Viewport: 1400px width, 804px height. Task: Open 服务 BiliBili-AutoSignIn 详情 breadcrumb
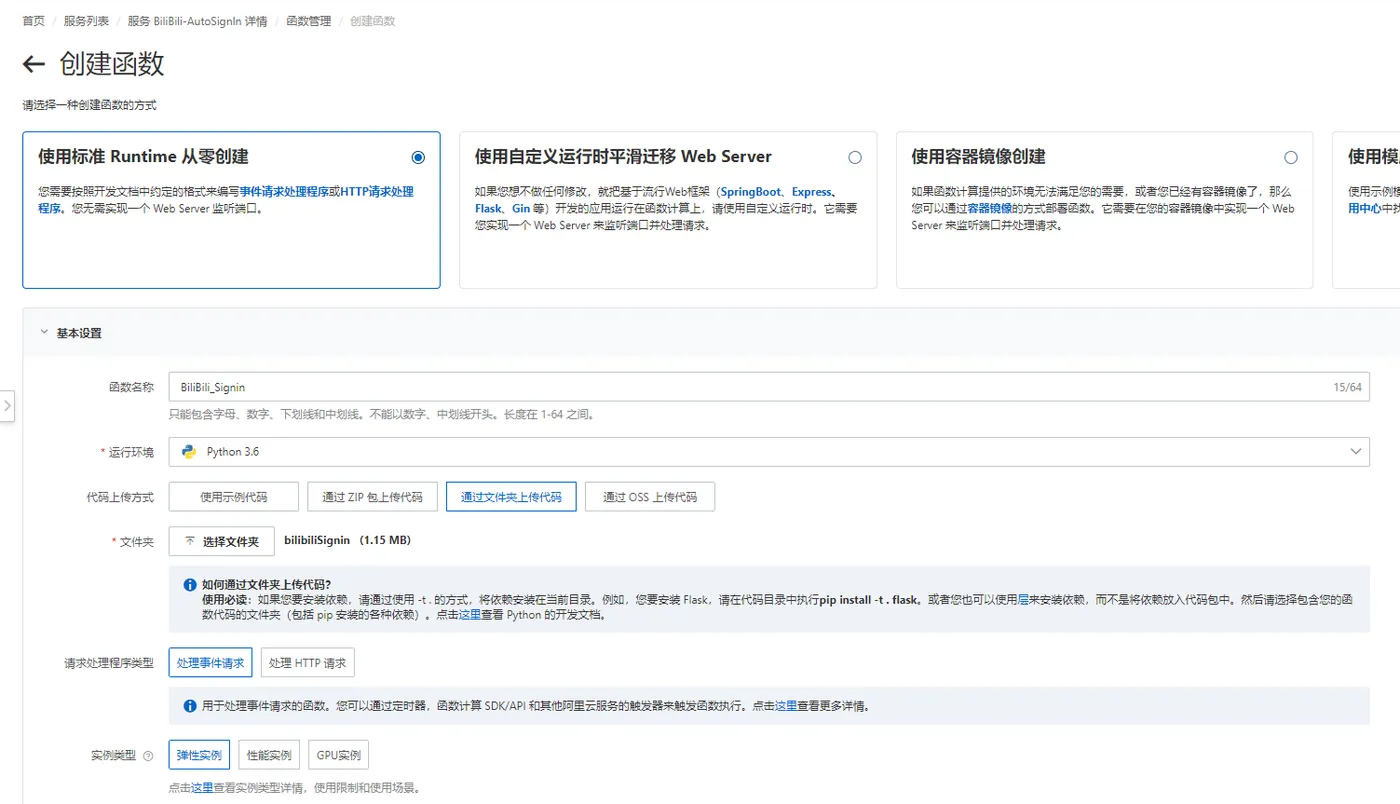pos(197,21)
